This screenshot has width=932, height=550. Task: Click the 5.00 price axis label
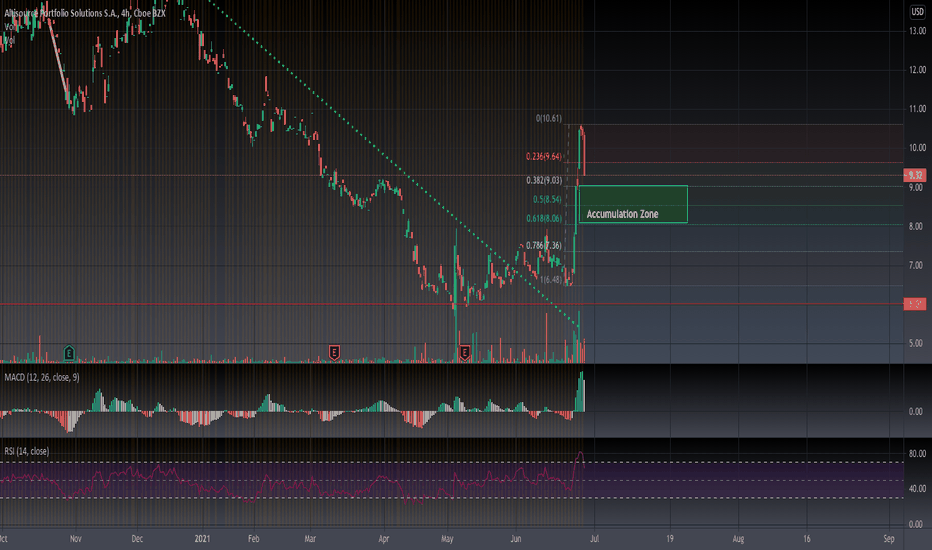click(917, 343)
